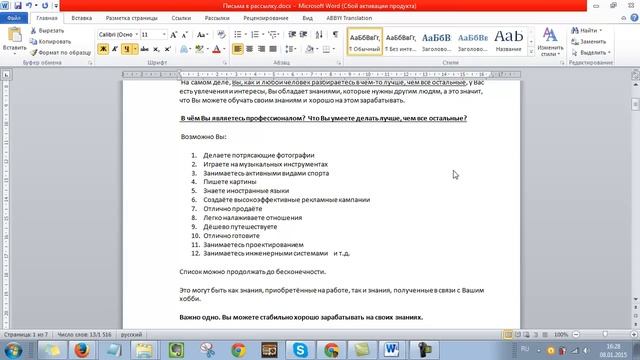Toggle align-left paragraph alignment
640x360 pixels.
[238, 49]
